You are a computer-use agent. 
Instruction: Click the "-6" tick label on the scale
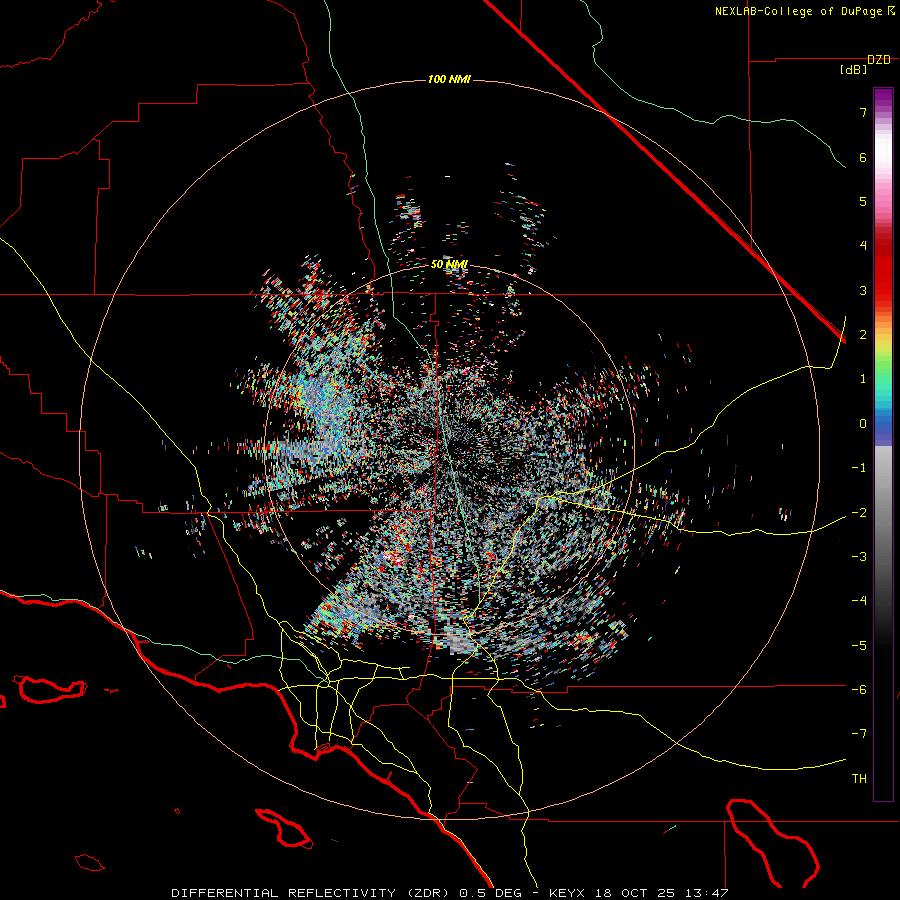tap(859, 690)
